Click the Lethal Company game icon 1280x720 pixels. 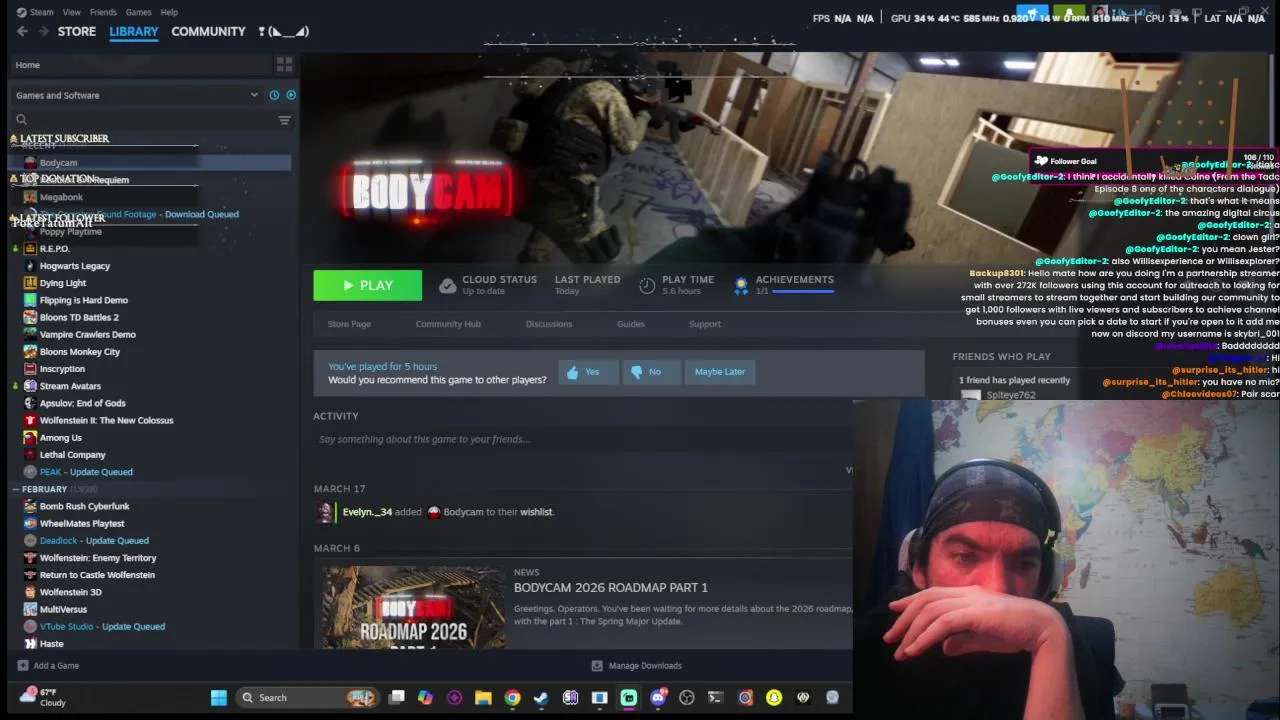pos(30,455)
